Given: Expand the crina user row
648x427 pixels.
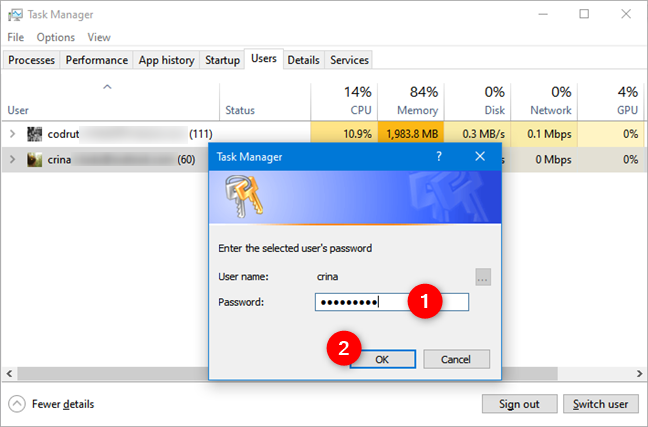Looking at the screenshot, I should (12, 160).
